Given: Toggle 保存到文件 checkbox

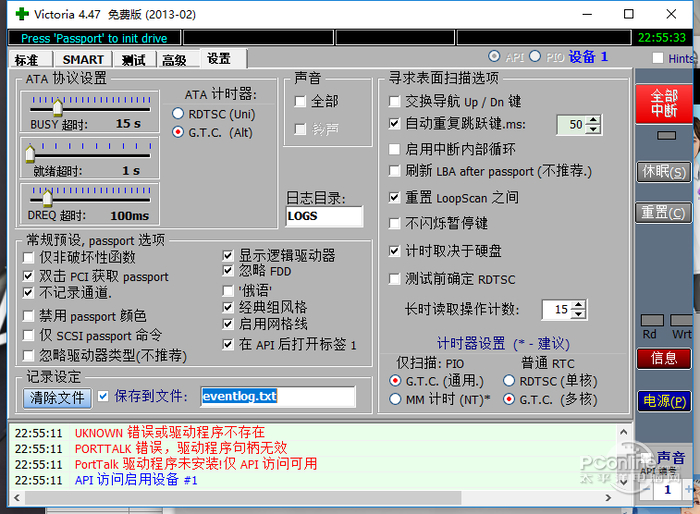Looking at the screenshot, I should tap(103, 396).
